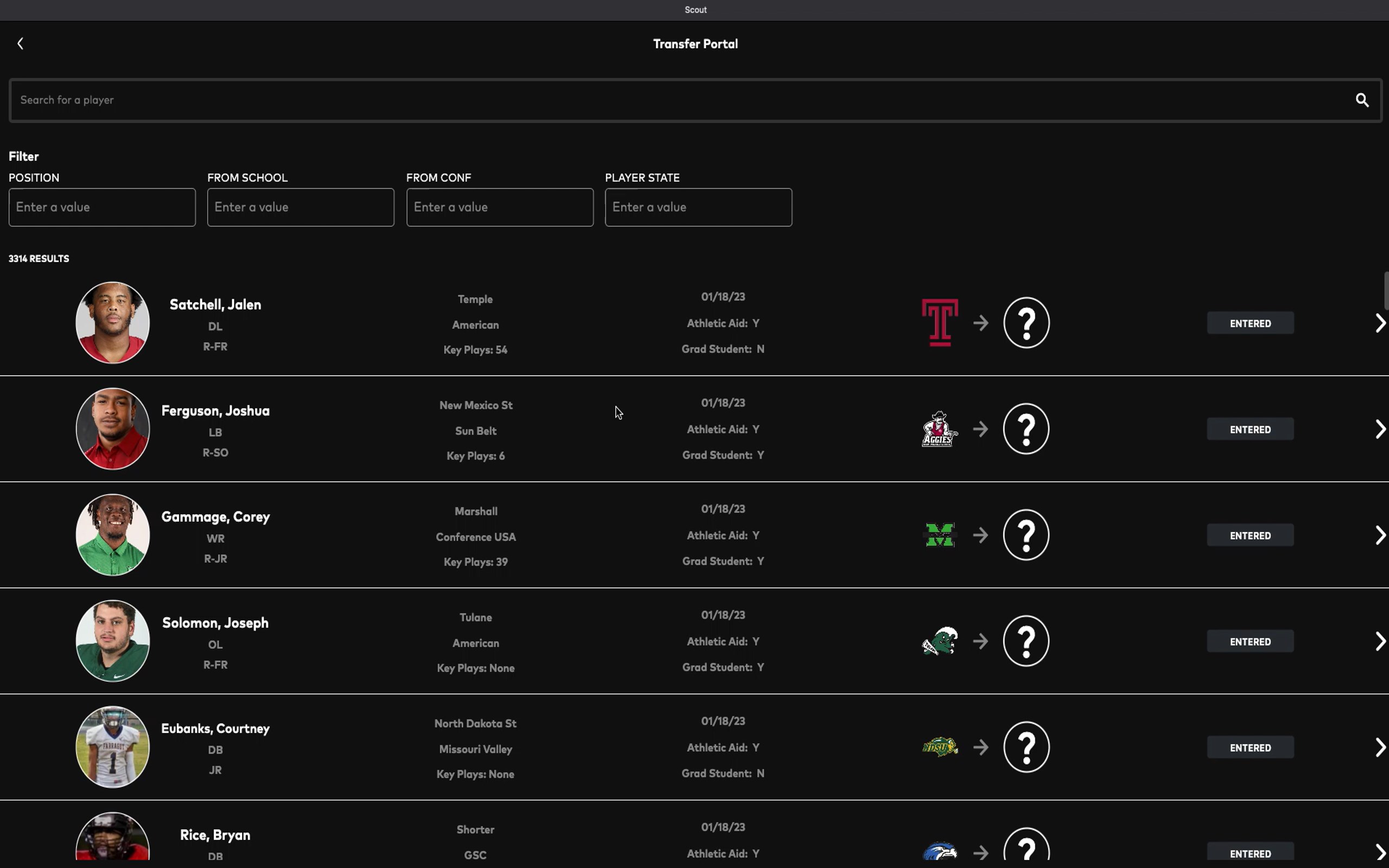Click Gammage, Corey player photo
The width and height of the screenshot is (1389, 868).
[x=112, y=535]
